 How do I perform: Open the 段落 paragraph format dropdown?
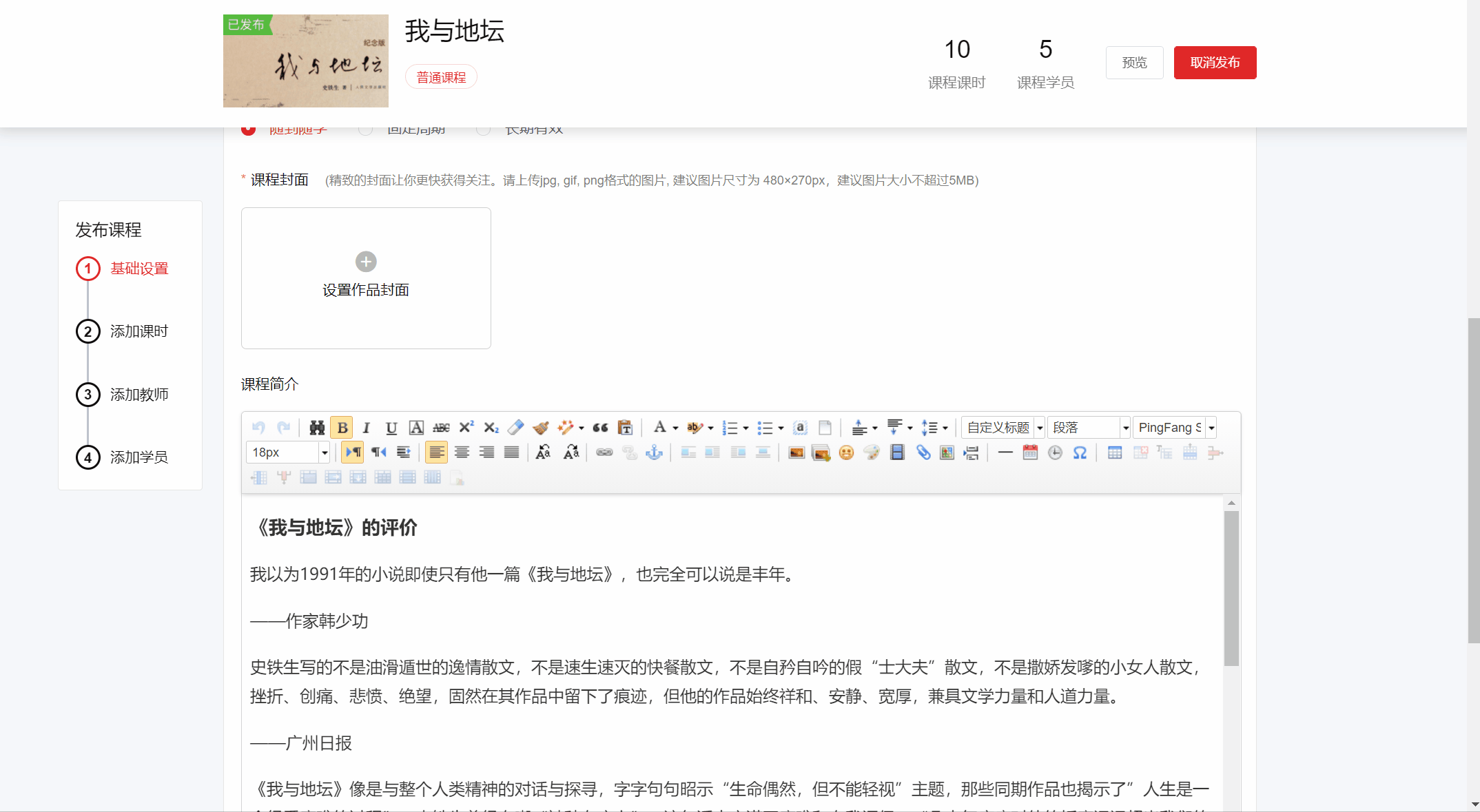(x=1125, y=428)
